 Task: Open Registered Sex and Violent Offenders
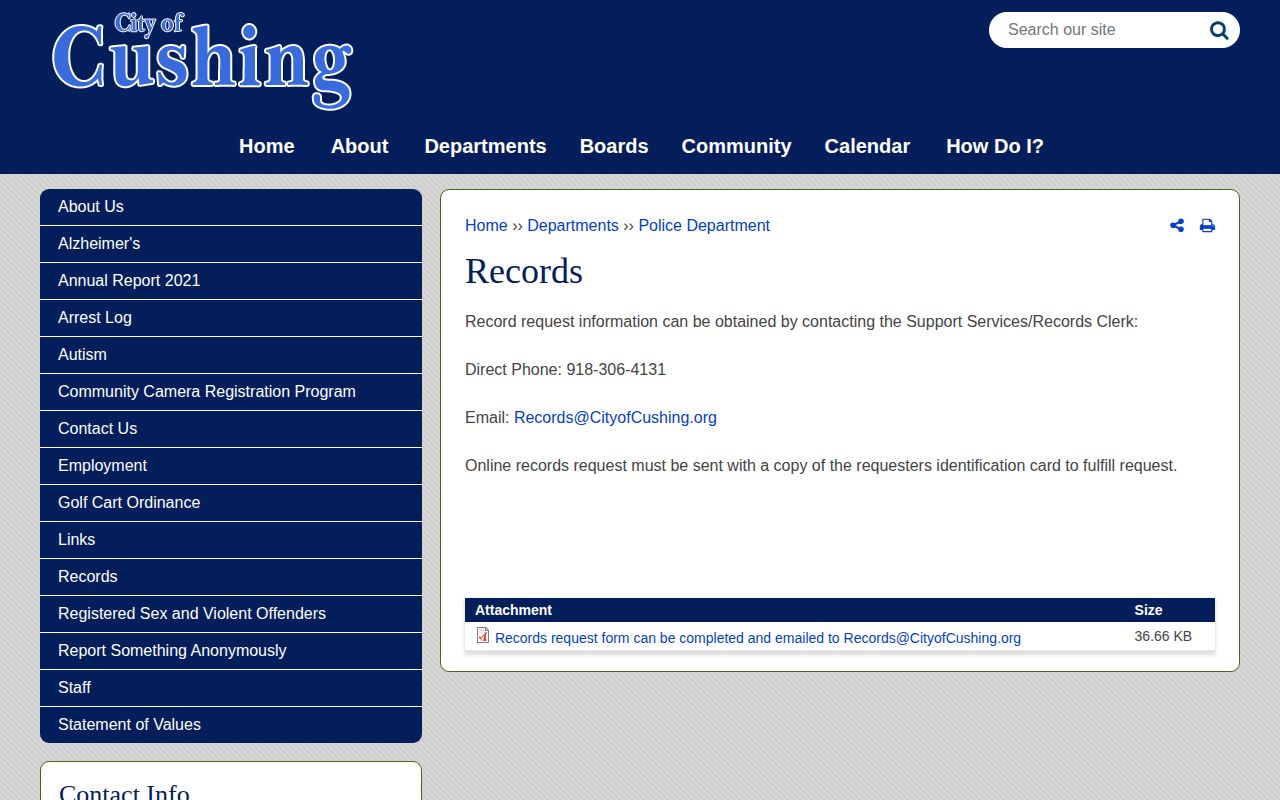(x=231, y=614)
